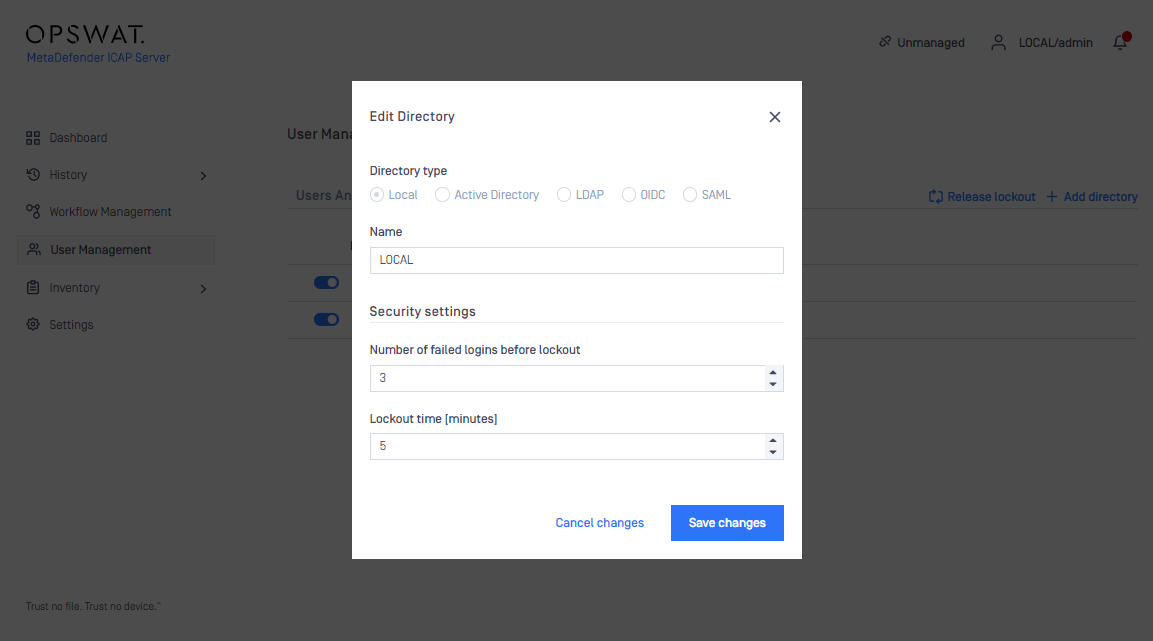Viewport: 1153px width, 641px height.
Task: Expand the History submenu chevron
Action: click(203, 176)
